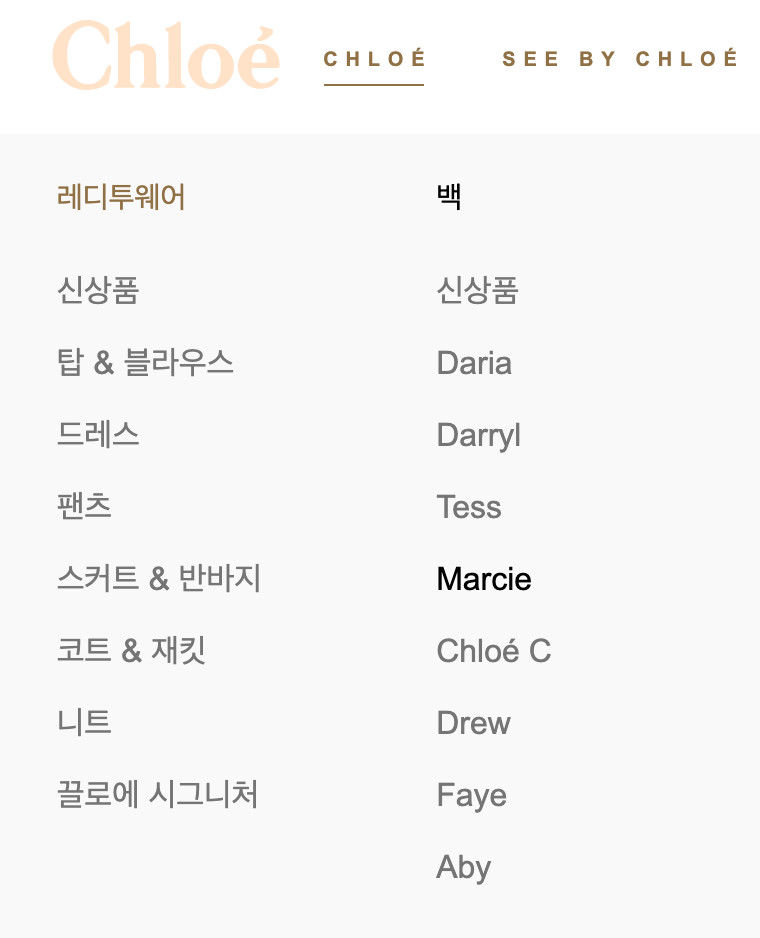760x938 pixels.
Task: View the Daria bag collection
Action: click(x=473, y=363)
